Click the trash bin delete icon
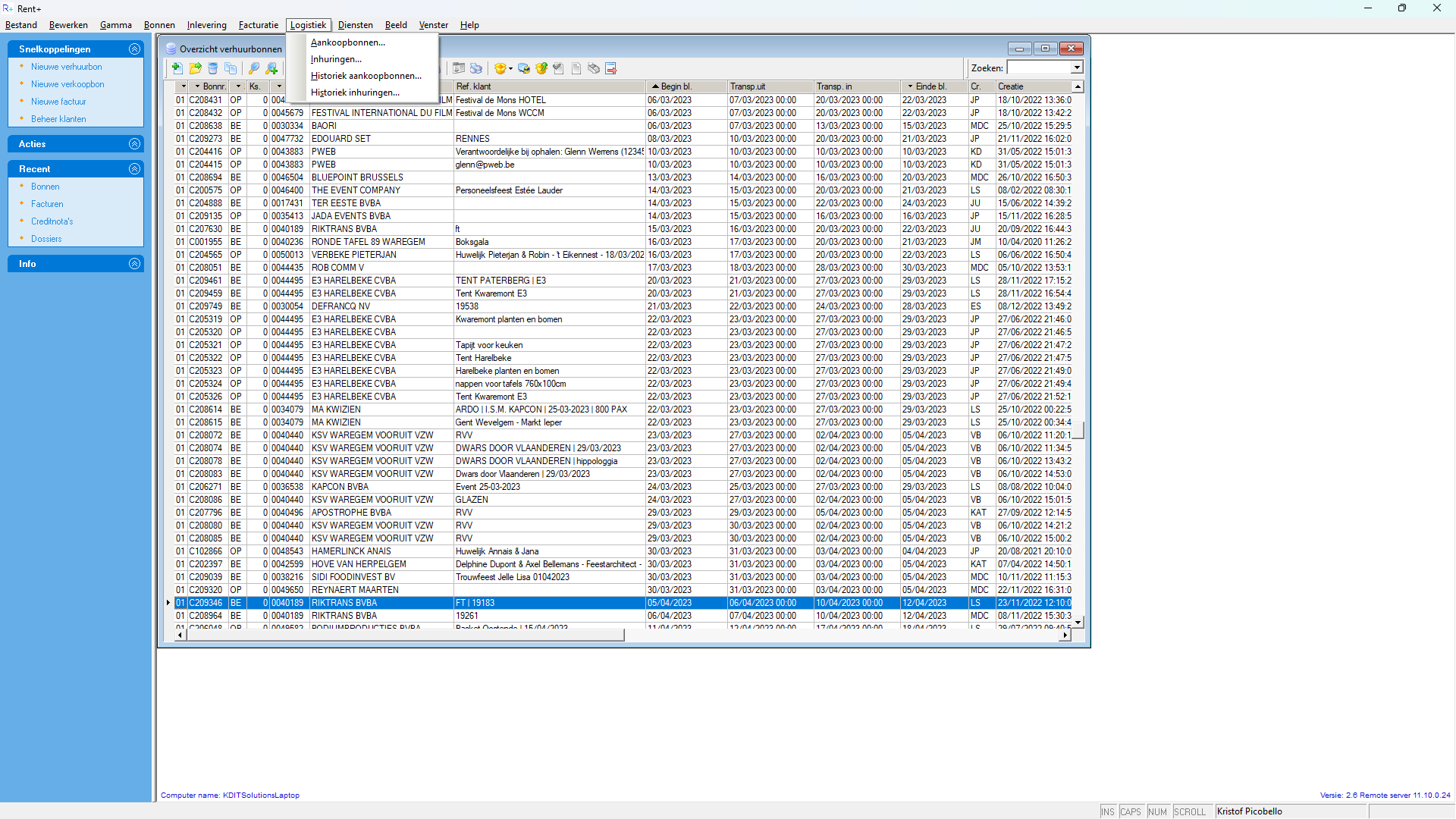The width and height of the screenshot is (1456, 819). [213, 68]
